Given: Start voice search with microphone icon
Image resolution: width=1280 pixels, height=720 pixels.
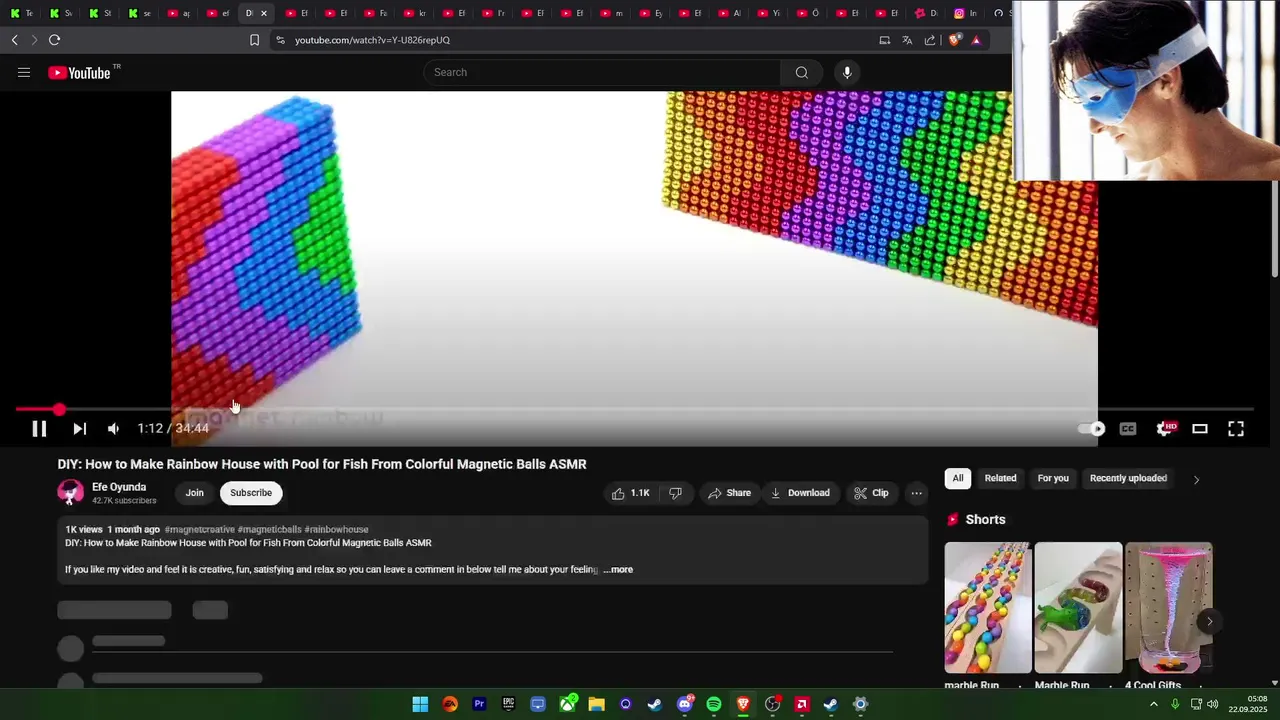Looking at the screenshot, I should (847, 72).
